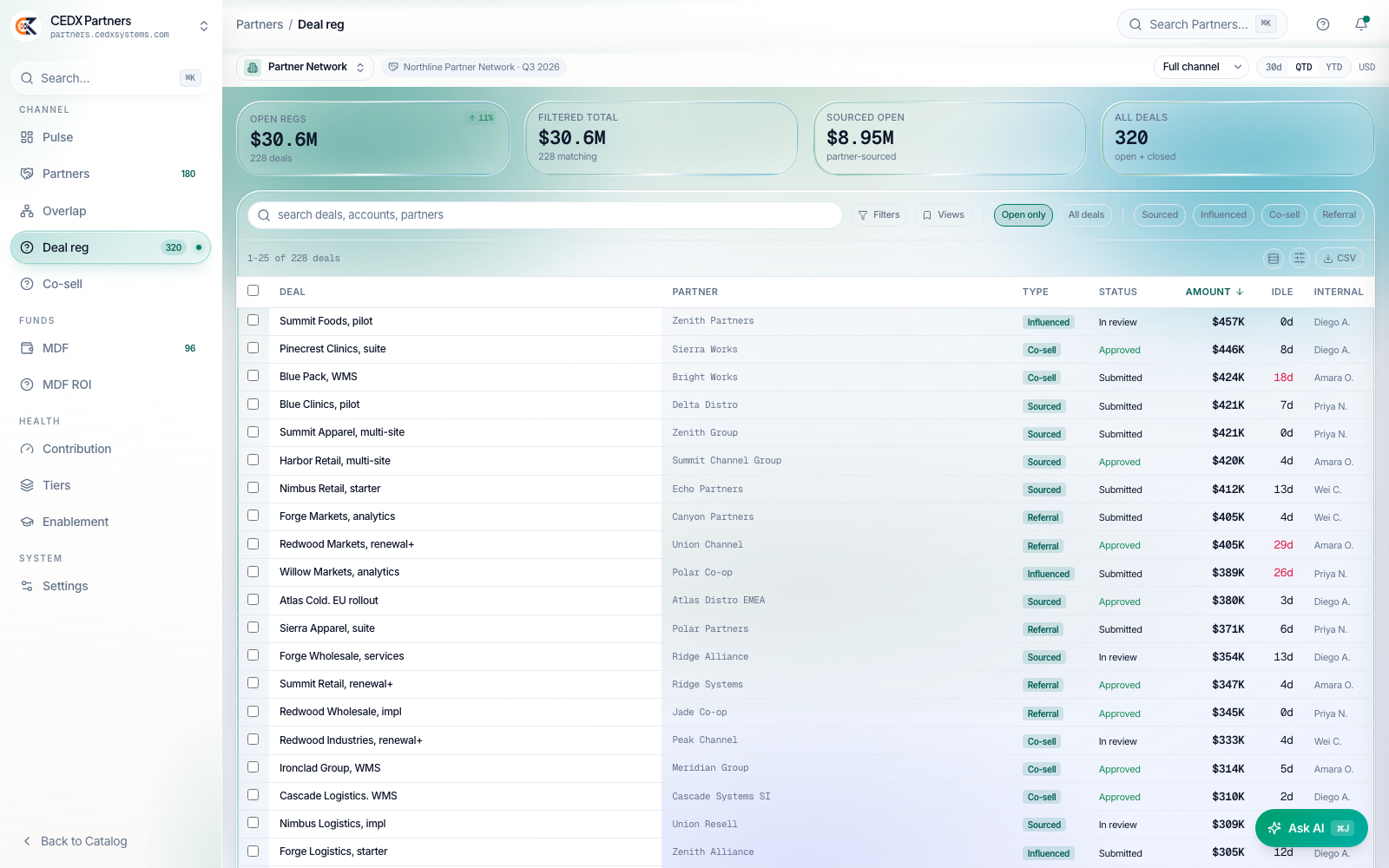Viewport: 1389px width, 868px height.
Task: Click the STATUS column header
Action: pos(1117,292)
